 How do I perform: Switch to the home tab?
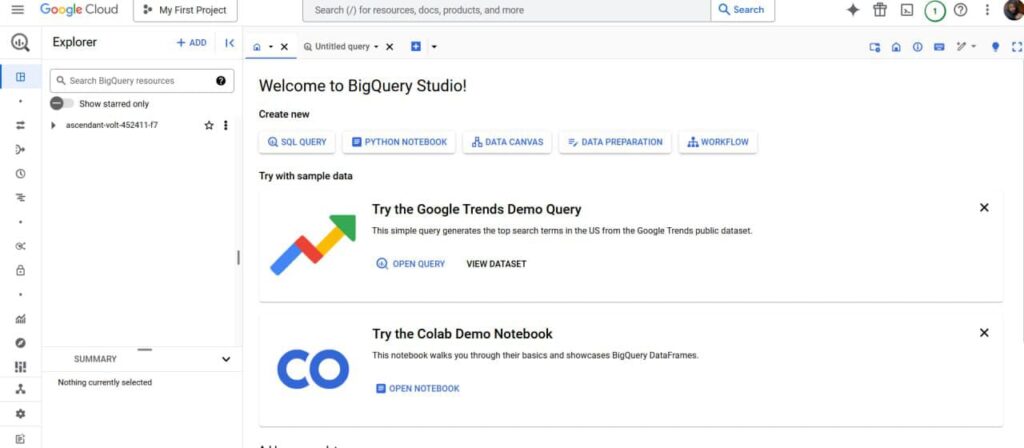coord(257,47)
